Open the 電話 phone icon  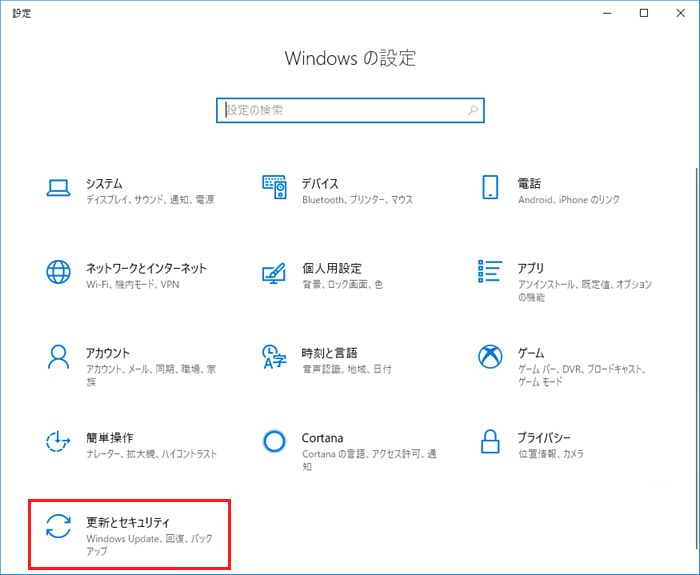[490, 187]
